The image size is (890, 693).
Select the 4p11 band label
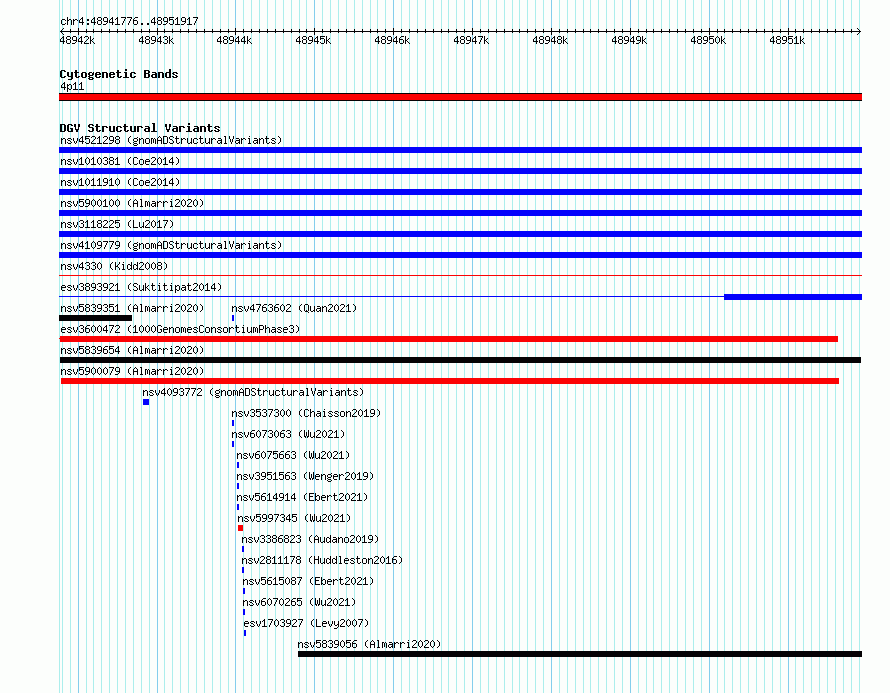pyautogui.click(x=72, y=86)
